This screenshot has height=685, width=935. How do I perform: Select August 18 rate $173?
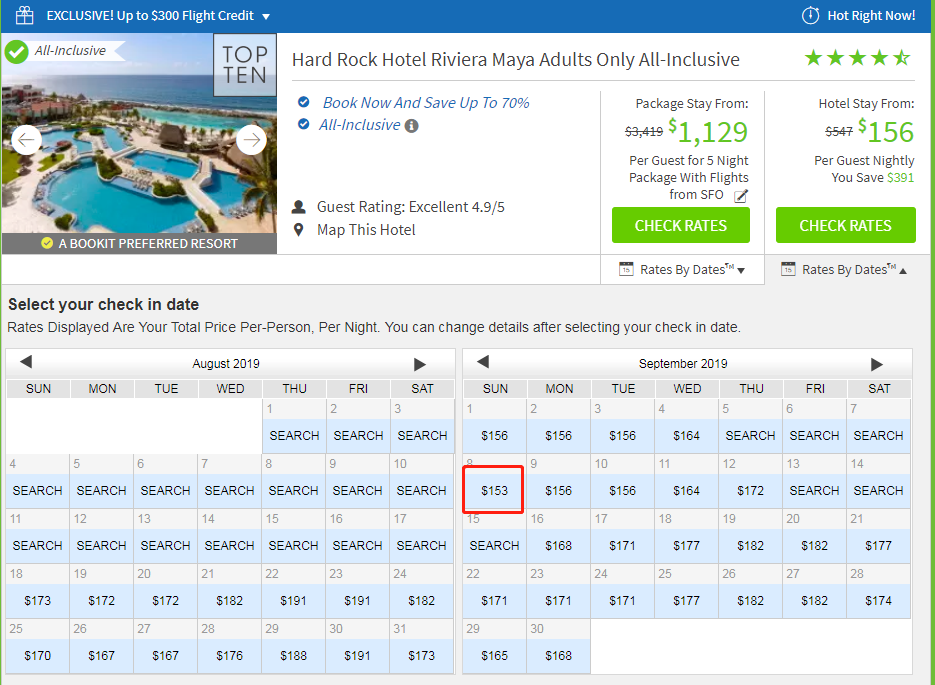pos(38,601)
